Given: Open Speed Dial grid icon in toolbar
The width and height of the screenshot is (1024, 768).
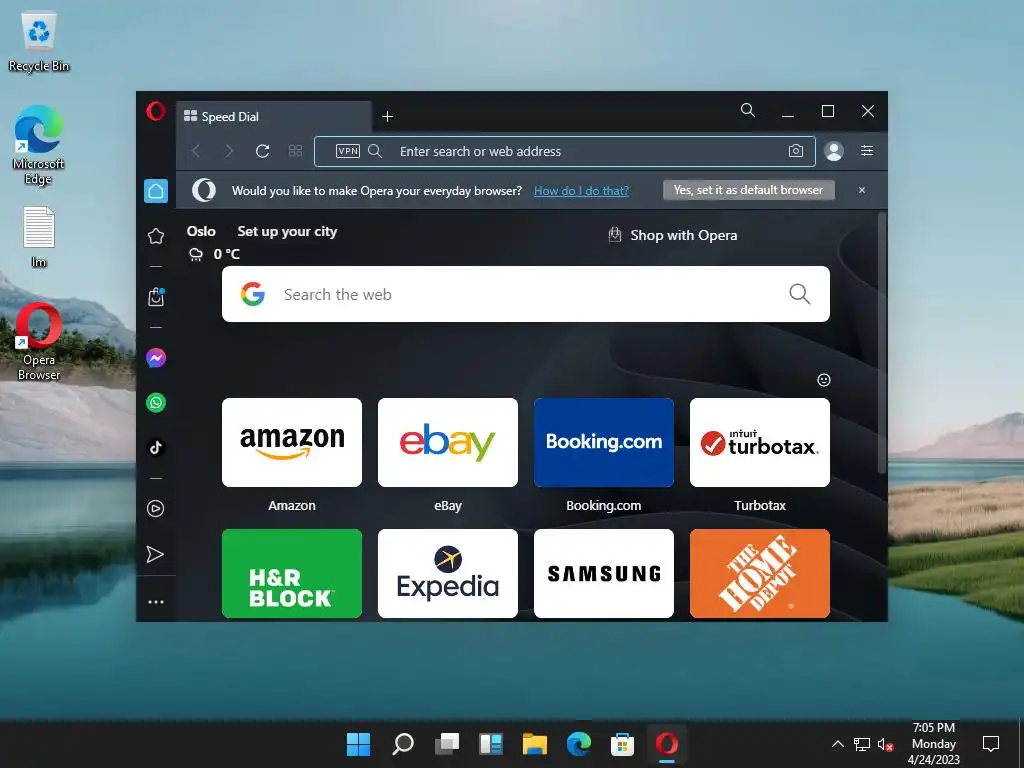Looking at the screenshot, I should pos(295,152).
